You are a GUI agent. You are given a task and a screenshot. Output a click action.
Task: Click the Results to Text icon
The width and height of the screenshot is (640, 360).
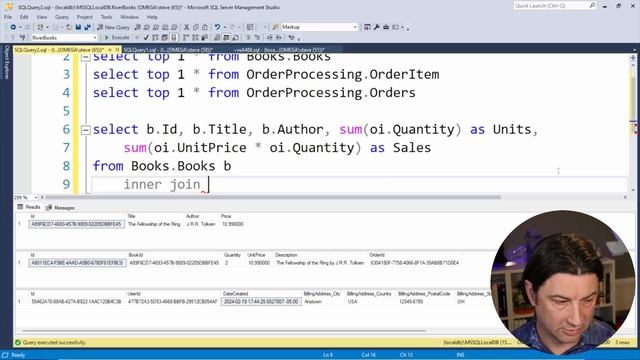(217, 38)
